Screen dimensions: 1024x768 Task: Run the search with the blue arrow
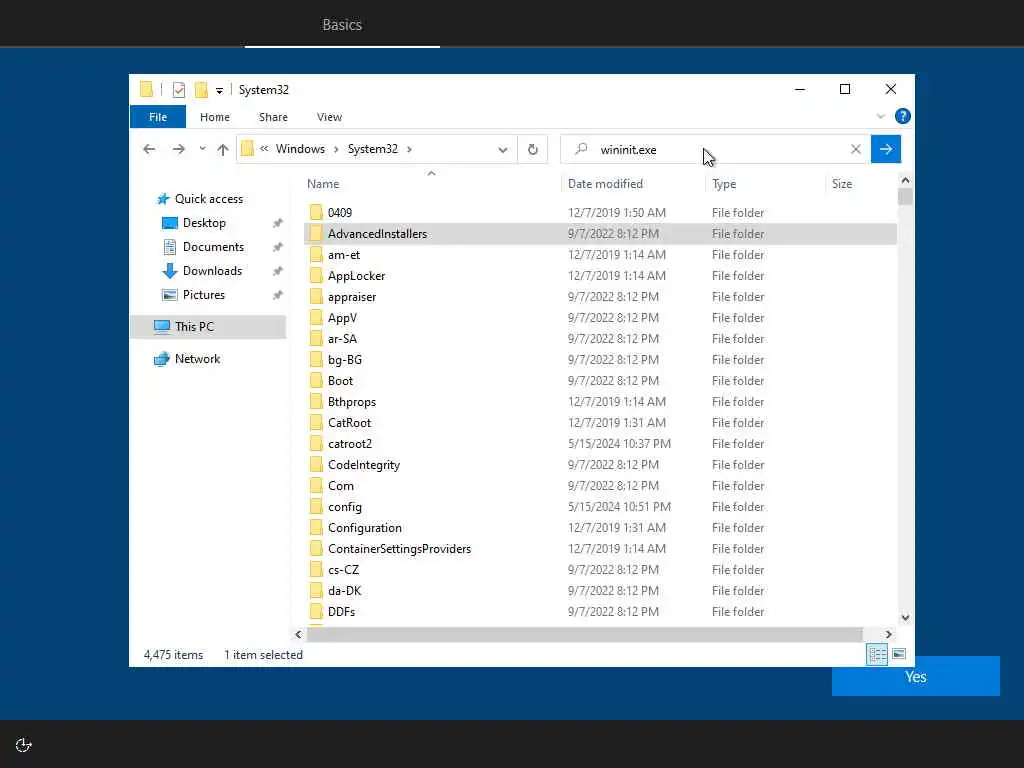coord(886,150)
